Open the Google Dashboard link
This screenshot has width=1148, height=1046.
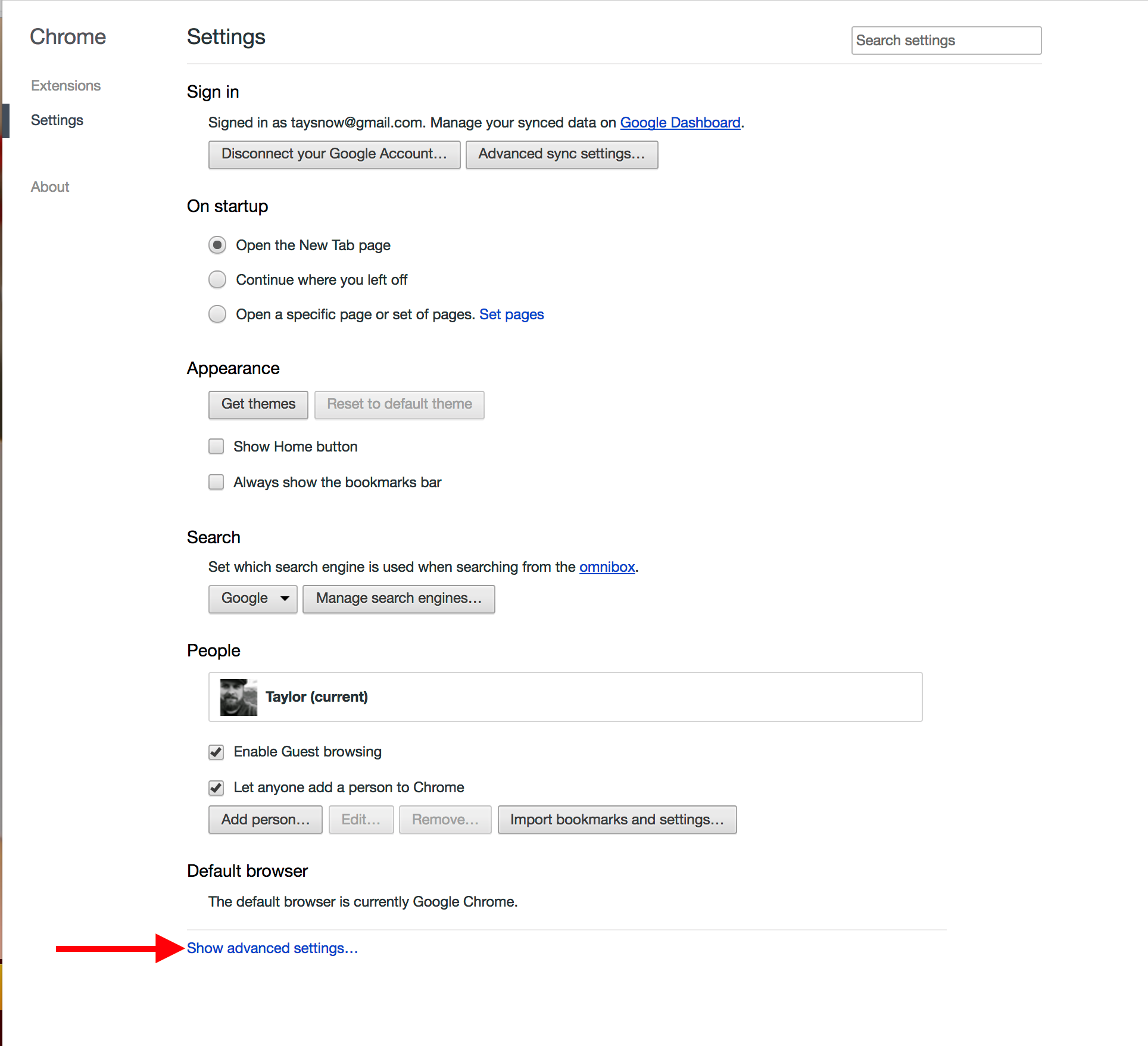coord(680,123)
